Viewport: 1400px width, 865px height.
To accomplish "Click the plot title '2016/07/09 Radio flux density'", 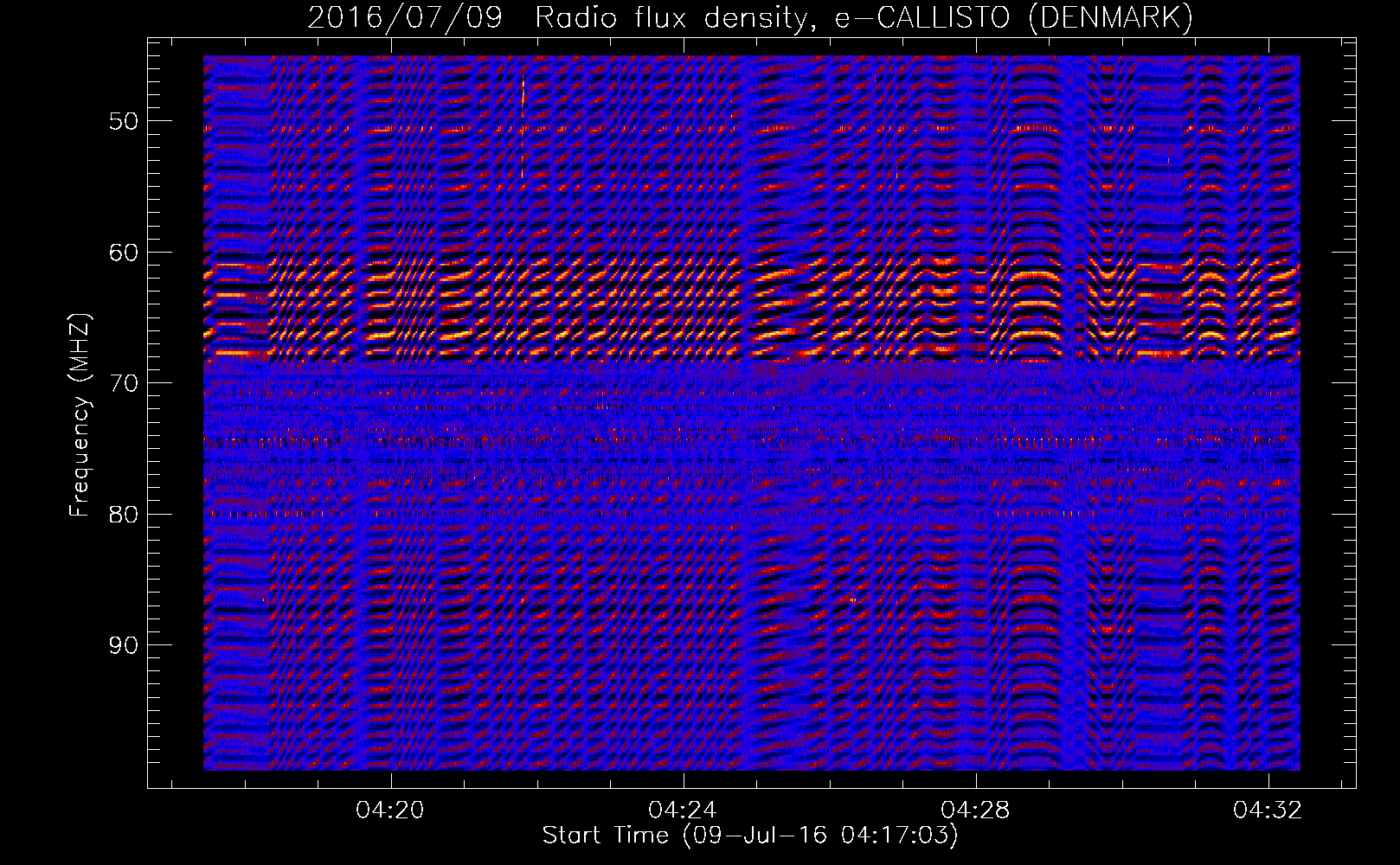I will [750, 17].
